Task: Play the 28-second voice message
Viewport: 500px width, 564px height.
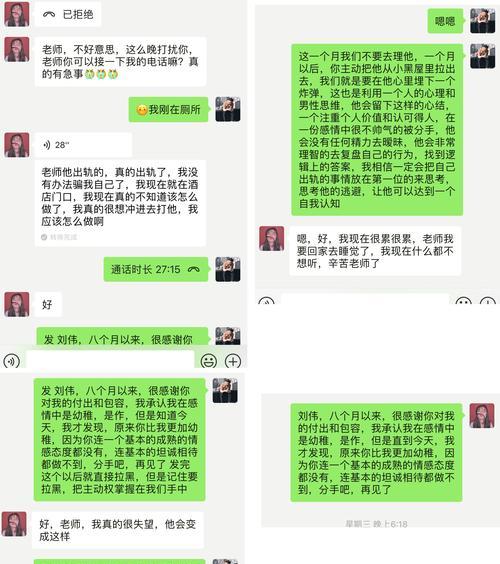Action: point(83,145)
